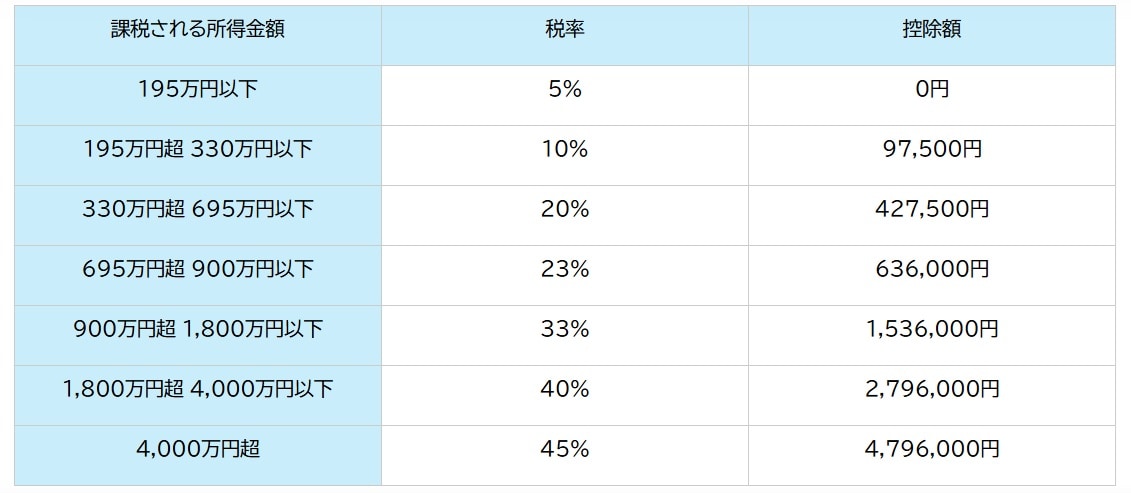Screen dimensions: 1131x493
Task: Click the 4,000万円超 bracket cell
Action: click(x=198, y=449)
